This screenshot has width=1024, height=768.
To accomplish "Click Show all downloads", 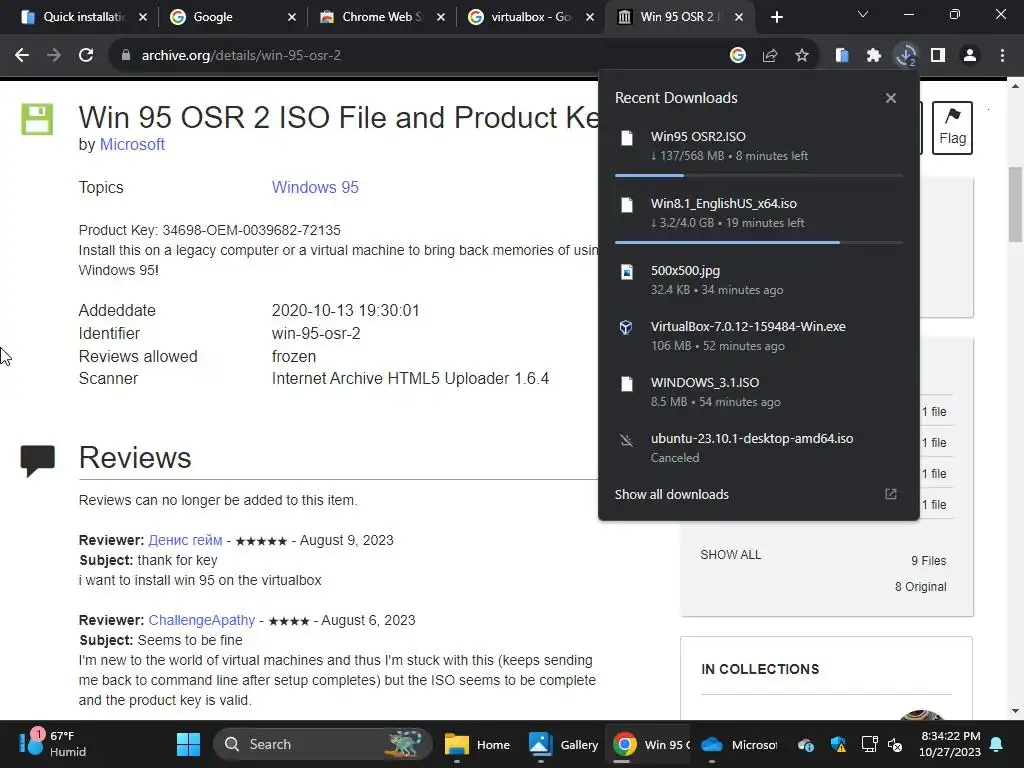I will [x=671, y=494].
